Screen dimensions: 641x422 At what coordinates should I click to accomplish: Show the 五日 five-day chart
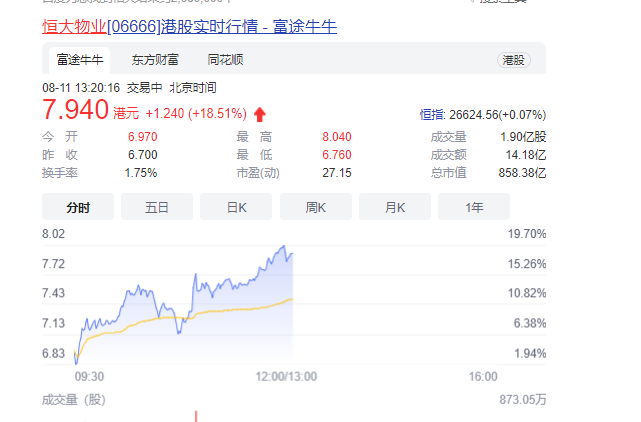point(157,207)
